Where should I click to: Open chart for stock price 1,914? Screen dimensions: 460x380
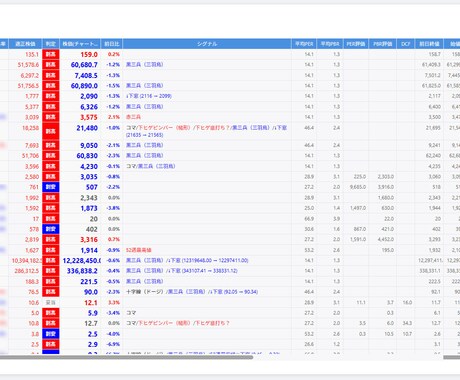(89, 250)
